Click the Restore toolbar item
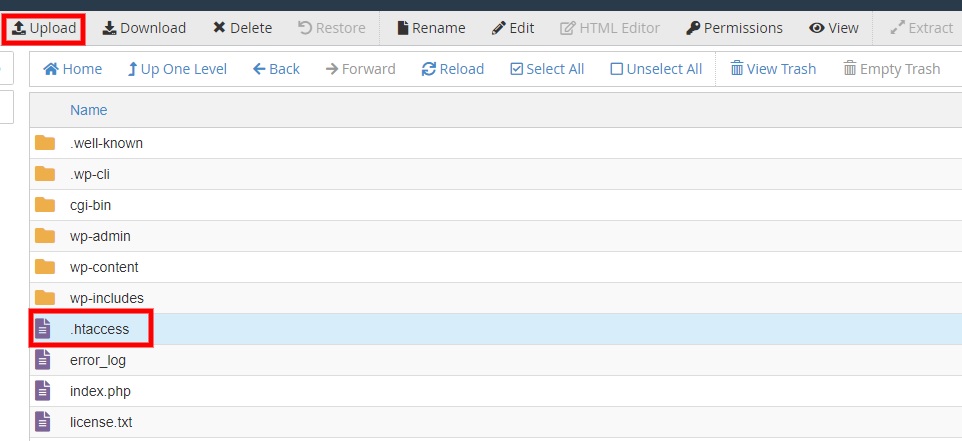 (331, 28)
